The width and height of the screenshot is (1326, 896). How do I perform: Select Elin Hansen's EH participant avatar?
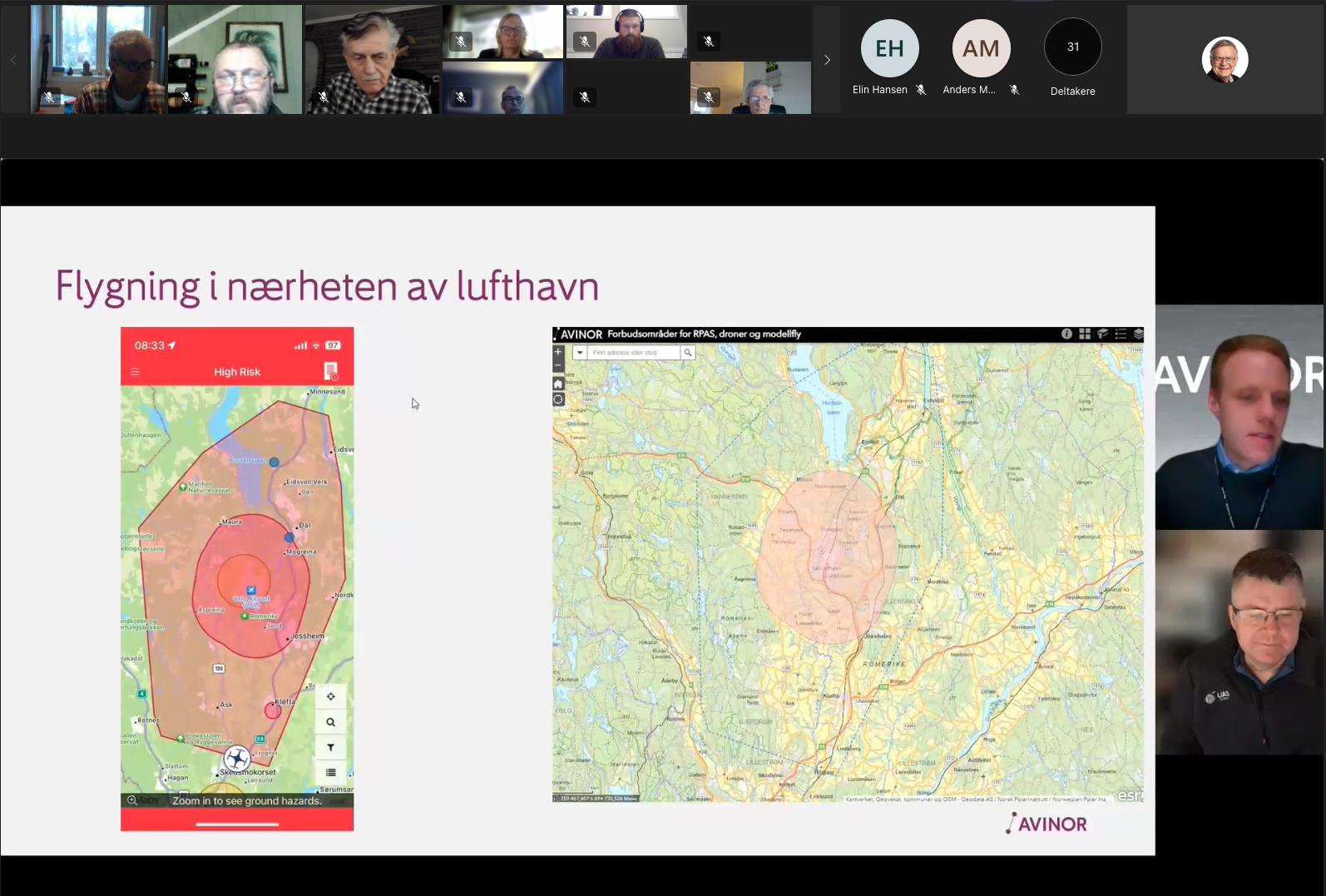click(x=889, y=48)
